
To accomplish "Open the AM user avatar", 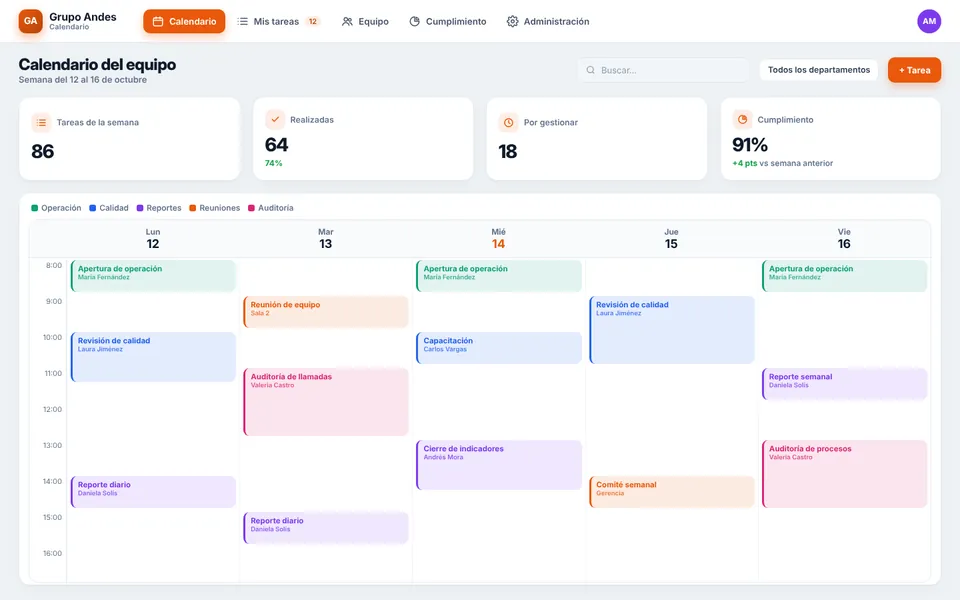I will click(929, 21).
